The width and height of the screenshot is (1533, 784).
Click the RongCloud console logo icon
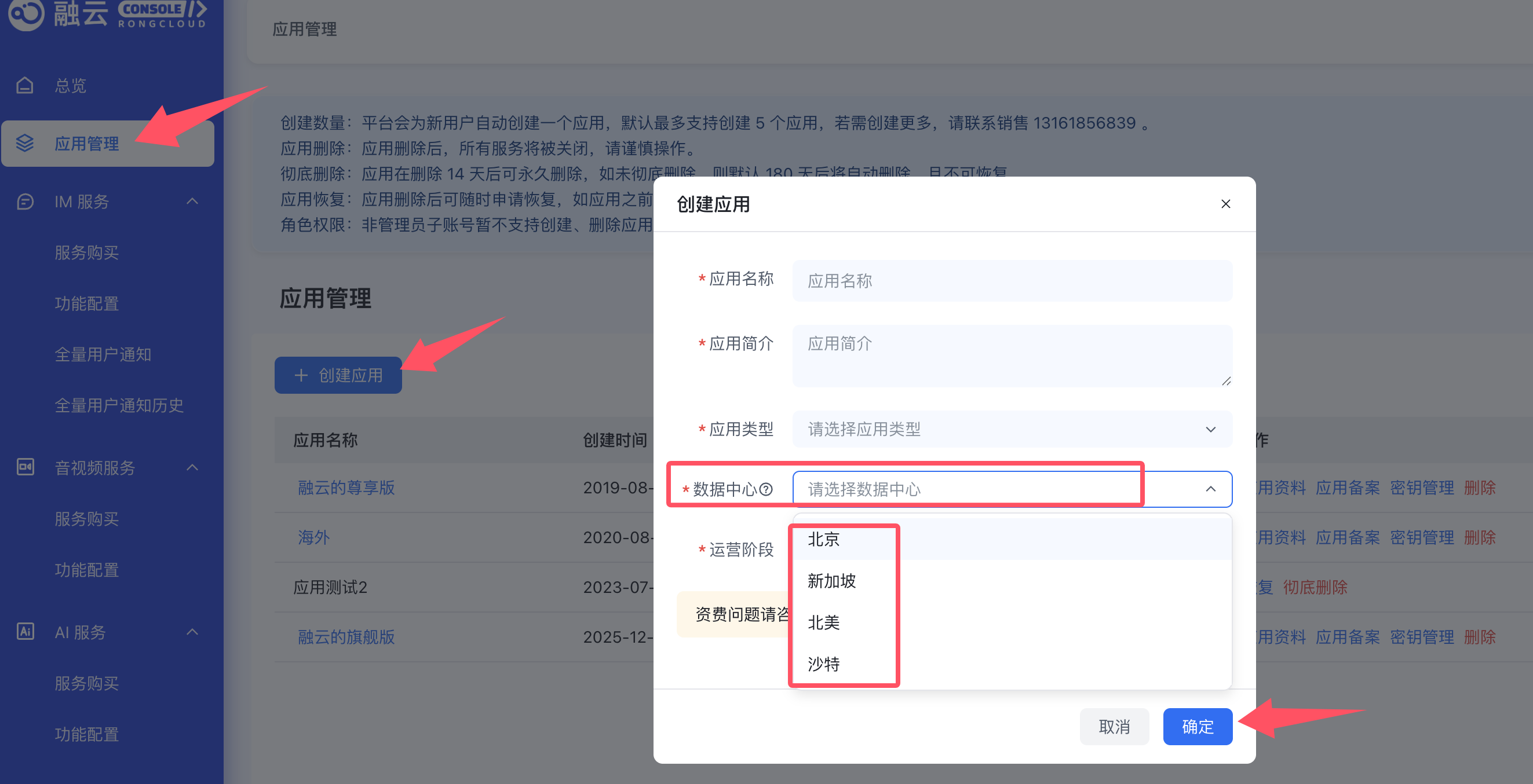point(26,13)
